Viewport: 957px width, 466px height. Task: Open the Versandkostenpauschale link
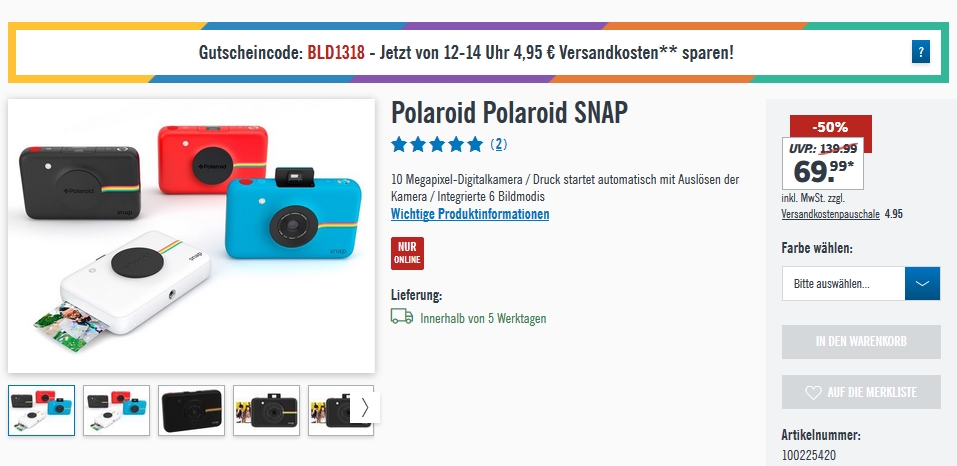coord(830,214)
